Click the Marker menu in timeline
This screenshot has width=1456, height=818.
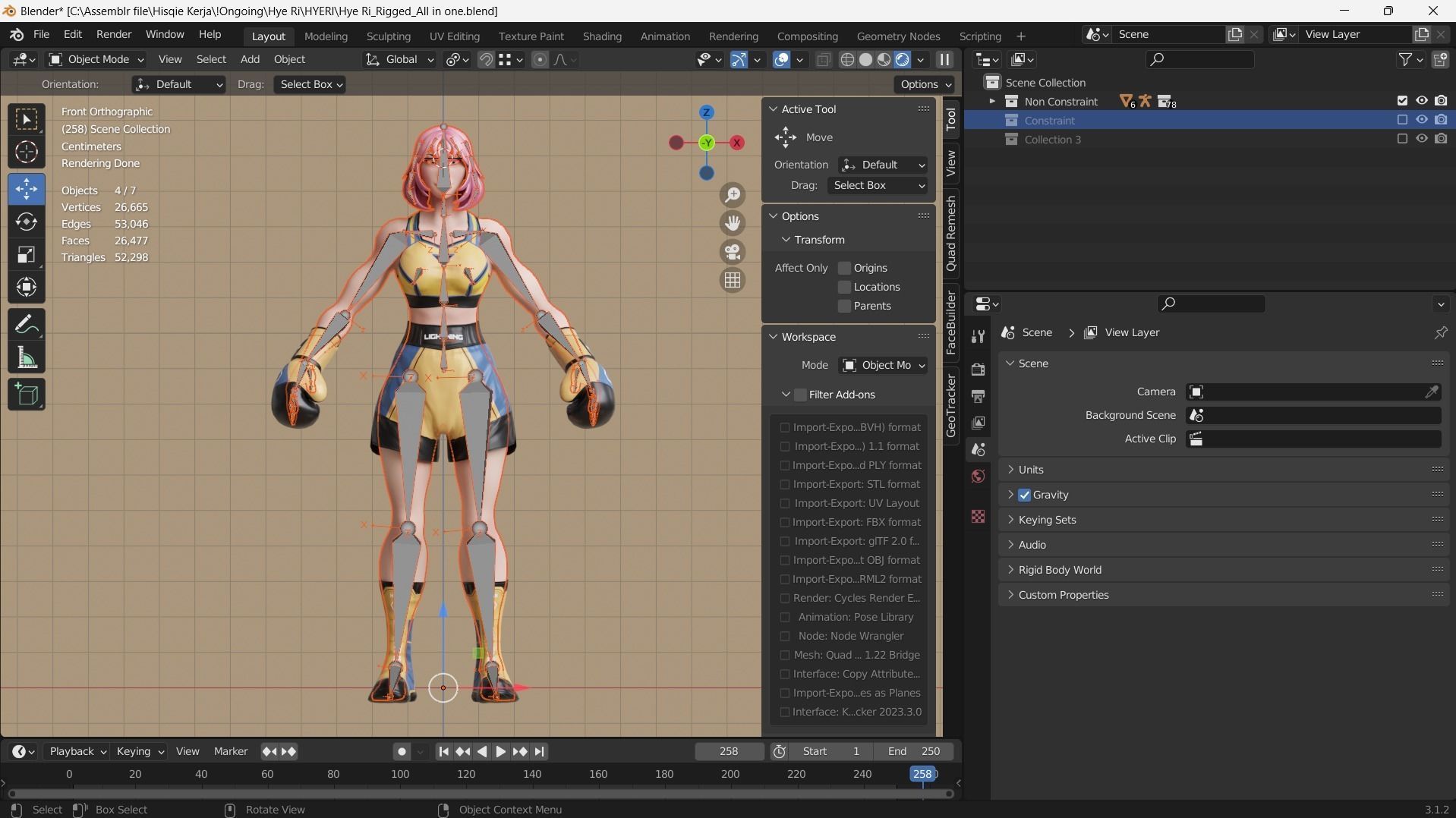coord(230,751)
